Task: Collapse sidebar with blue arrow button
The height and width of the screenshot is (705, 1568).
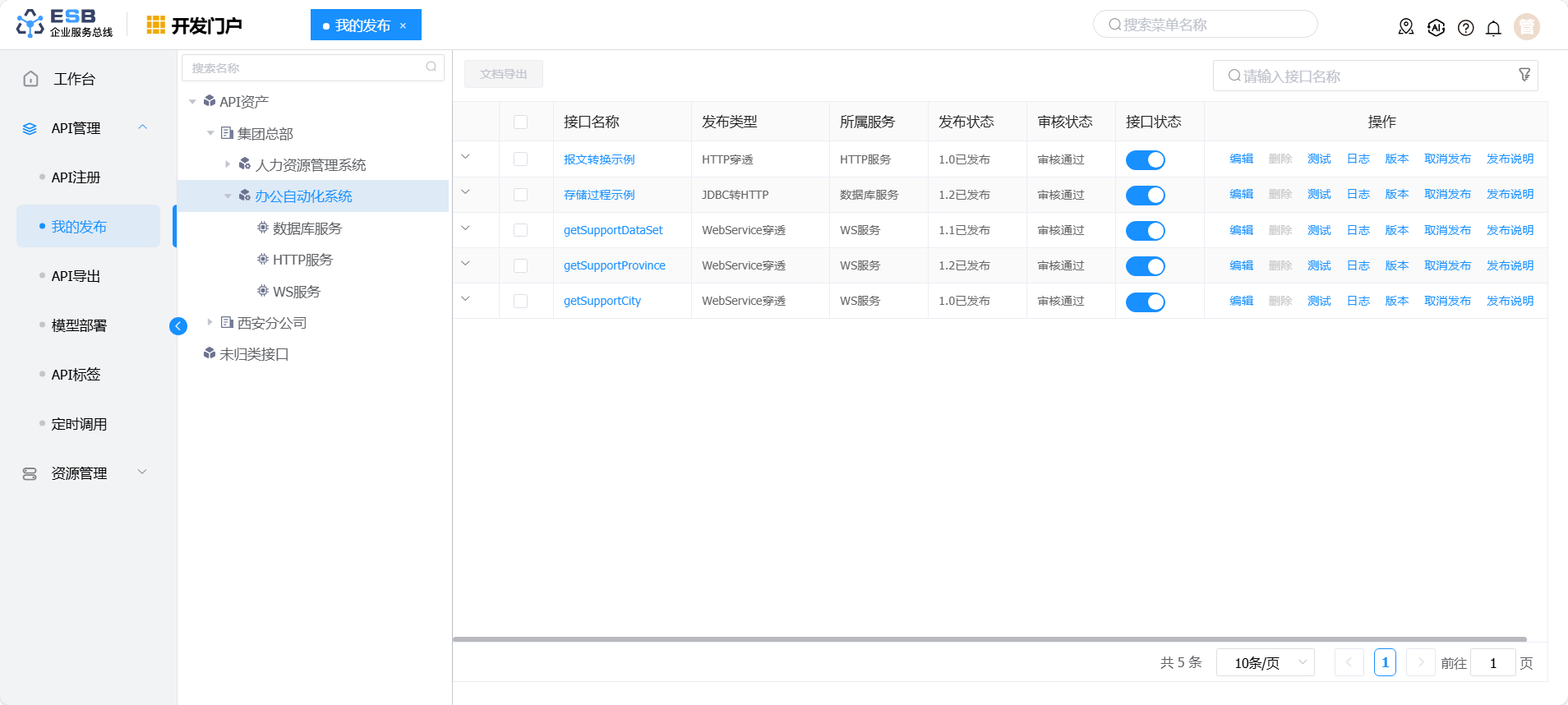Action: click(178, 326)
